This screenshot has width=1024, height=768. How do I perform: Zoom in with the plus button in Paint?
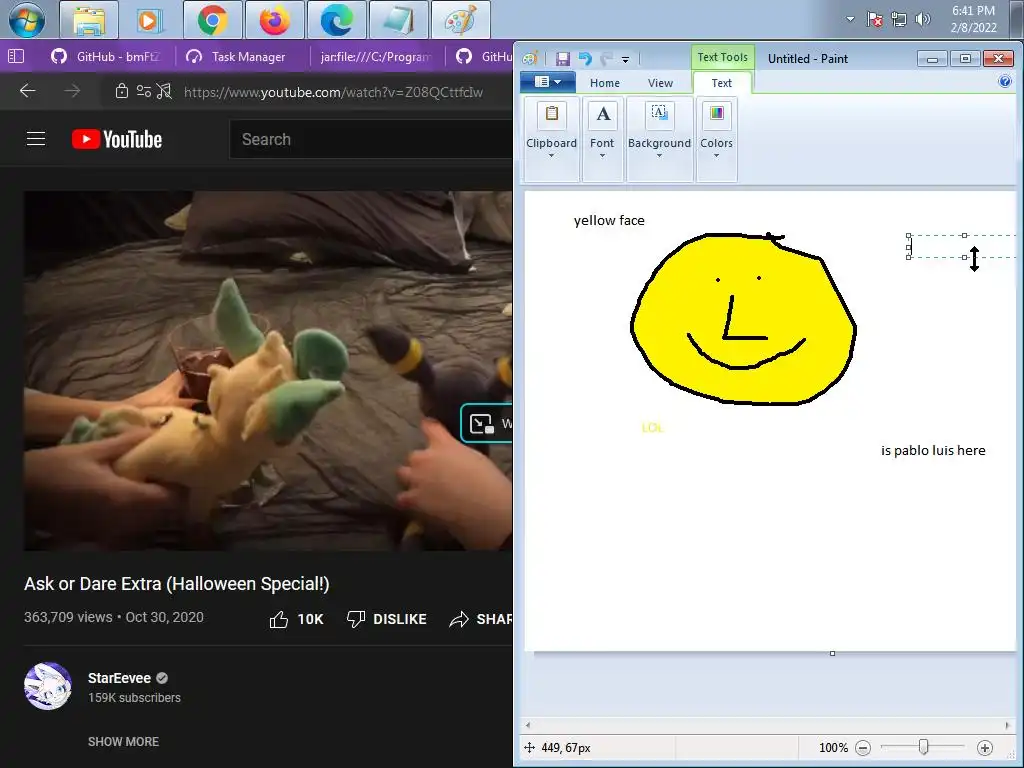point(985,748)
